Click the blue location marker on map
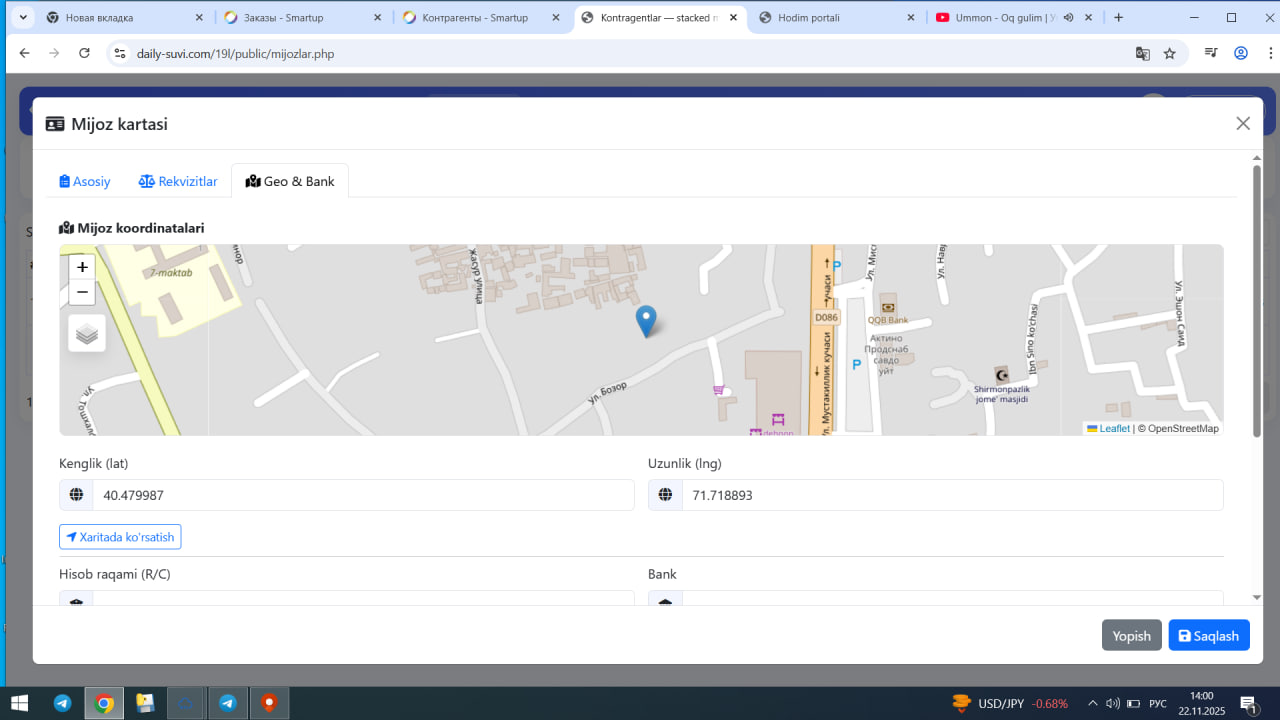Screen dimensions: 1280x720 tap(646, 321)
